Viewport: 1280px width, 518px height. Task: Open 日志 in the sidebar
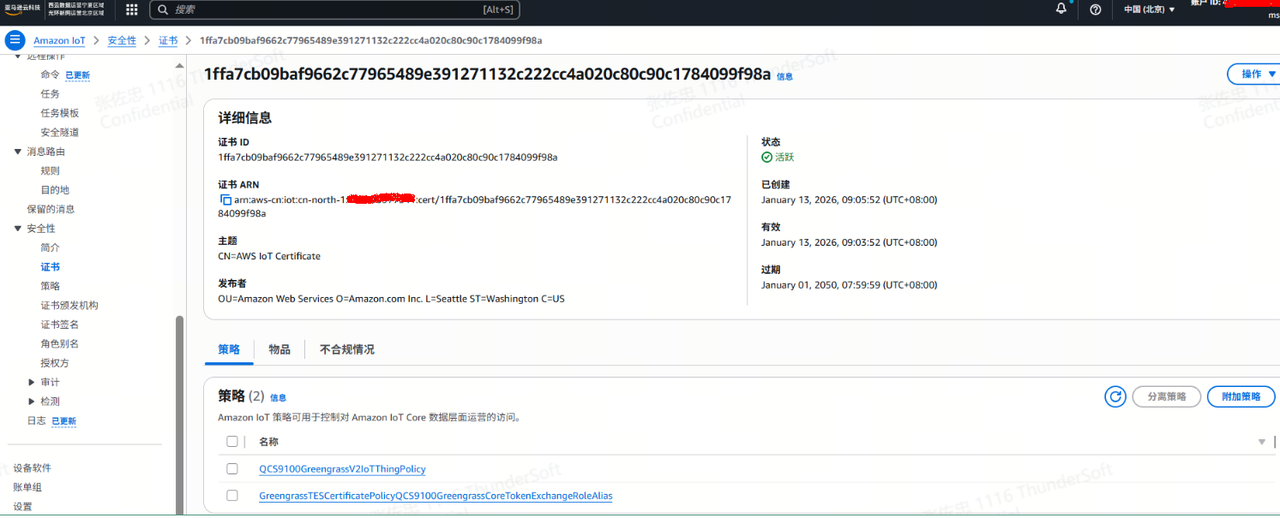pos(36,421)
